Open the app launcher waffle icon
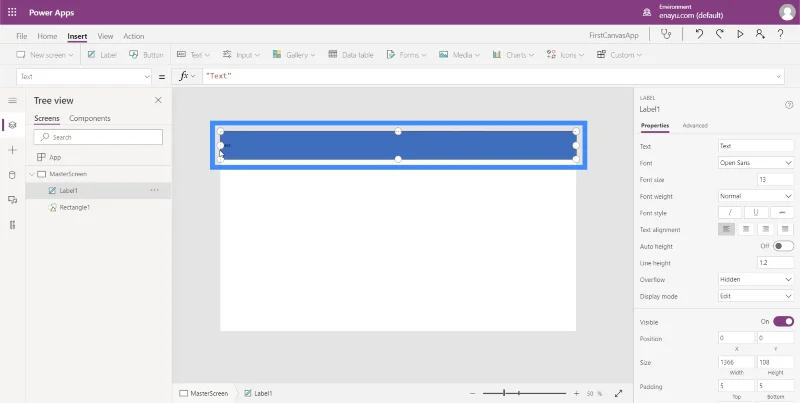Screen dimensions: 800x403 pos(12,12)
